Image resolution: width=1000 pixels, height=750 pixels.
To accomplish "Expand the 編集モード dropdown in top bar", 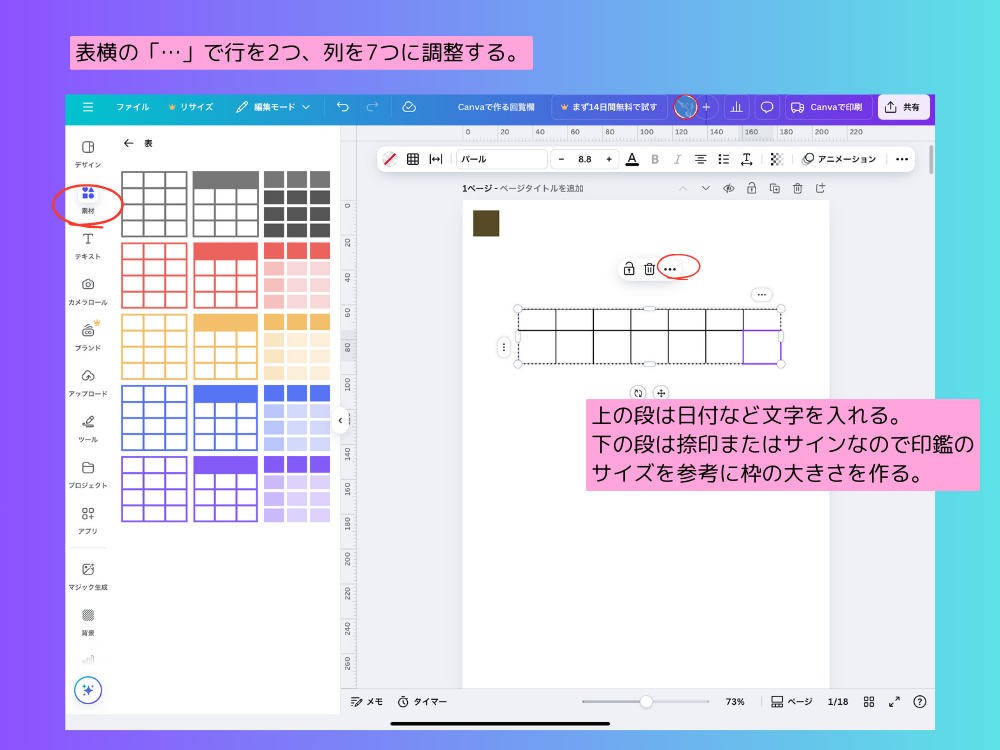I will (x=281, y=107).
